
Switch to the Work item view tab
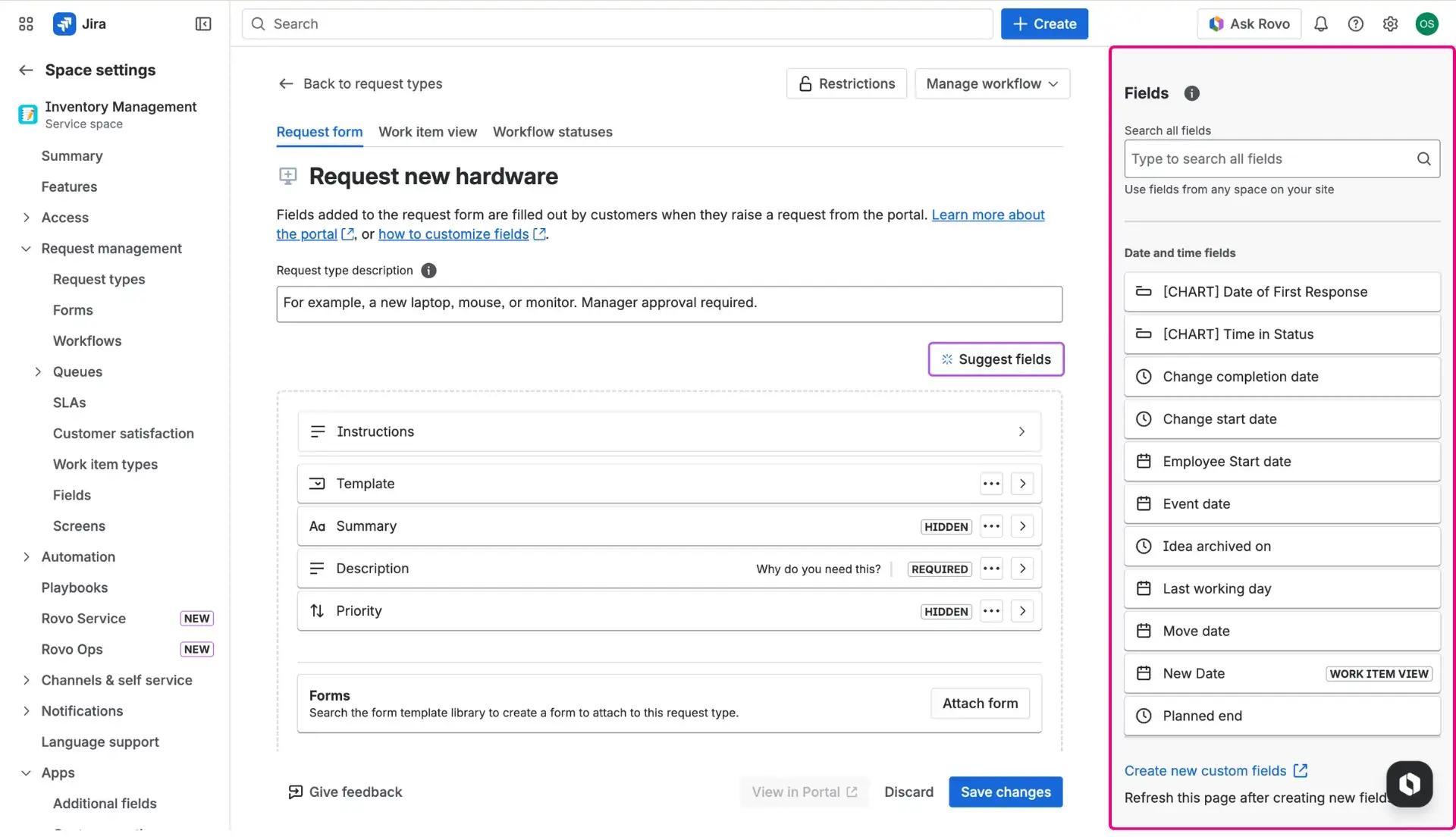pyautogui.click(x=428, y=132)
